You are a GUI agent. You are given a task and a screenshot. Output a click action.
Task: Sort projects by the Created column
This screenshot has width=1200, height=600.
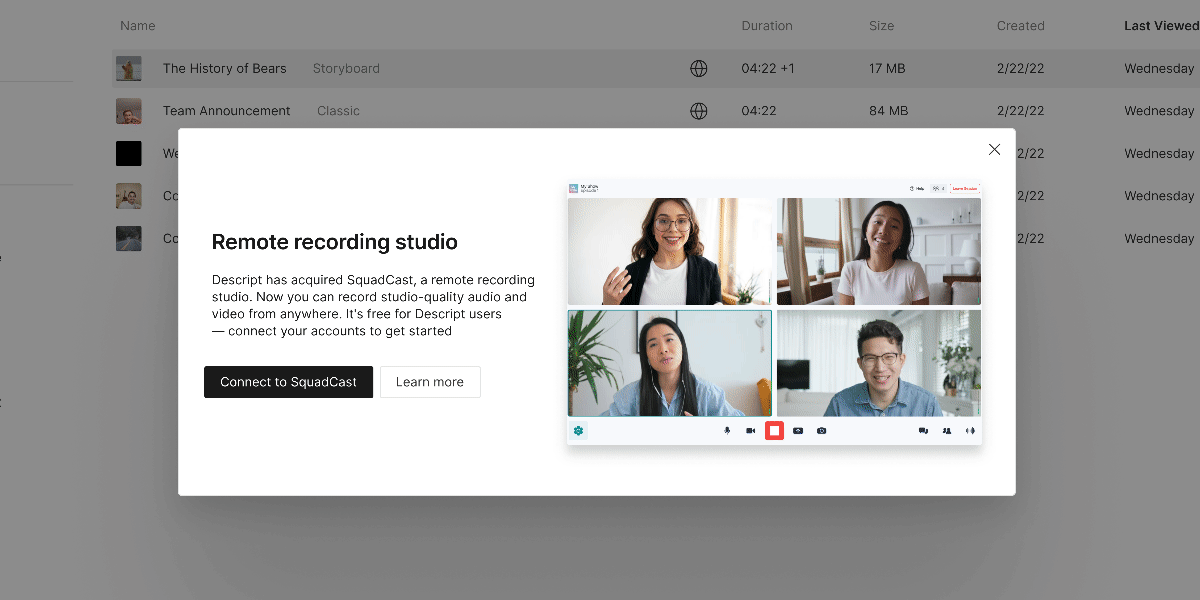click(x=1020, y=26)
